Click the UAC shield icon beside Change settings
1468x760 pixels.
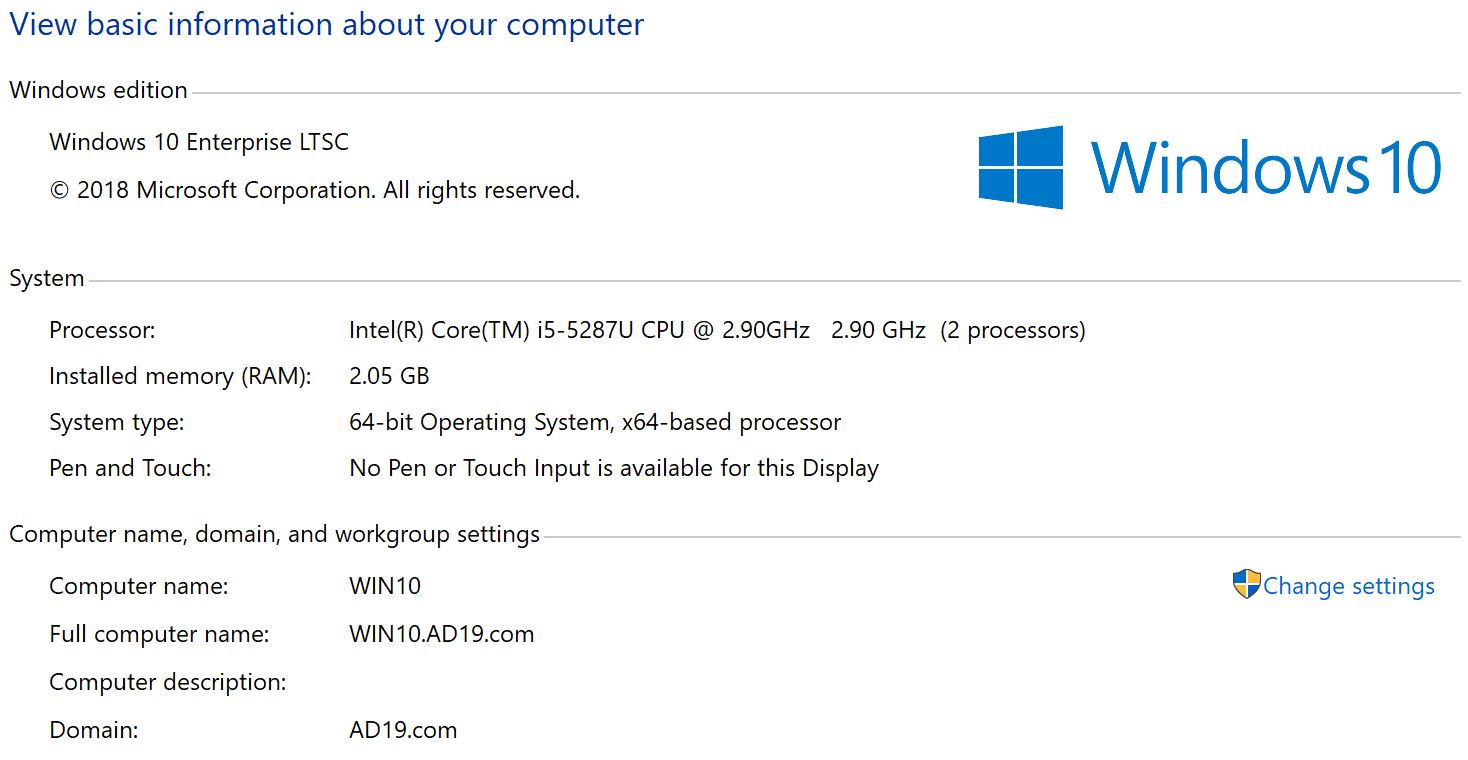(x=1246, y=585)
